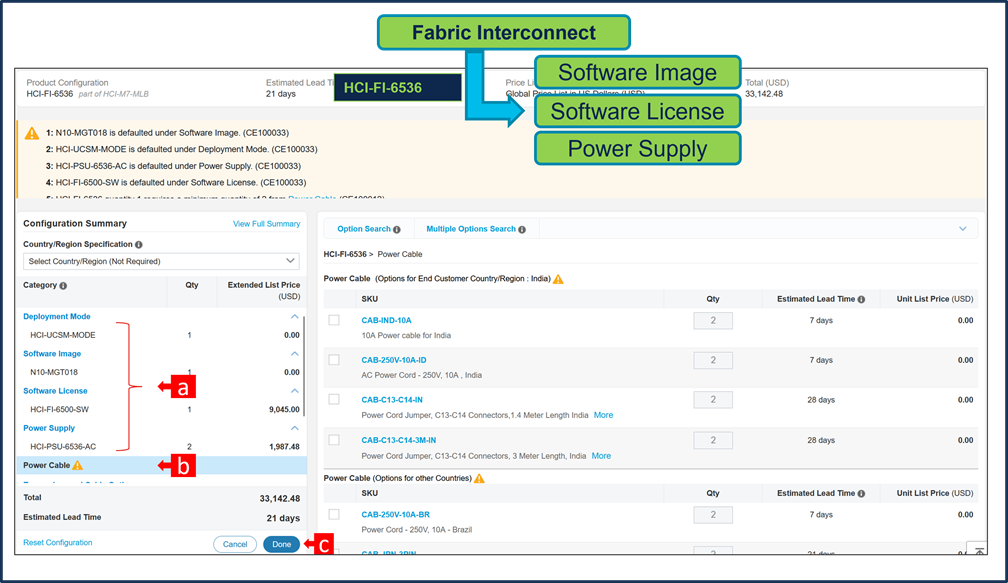Viewport: 1008px width, 583px height.
Task: Click More link for 3 Meter jumper
Action: (601, 456)
